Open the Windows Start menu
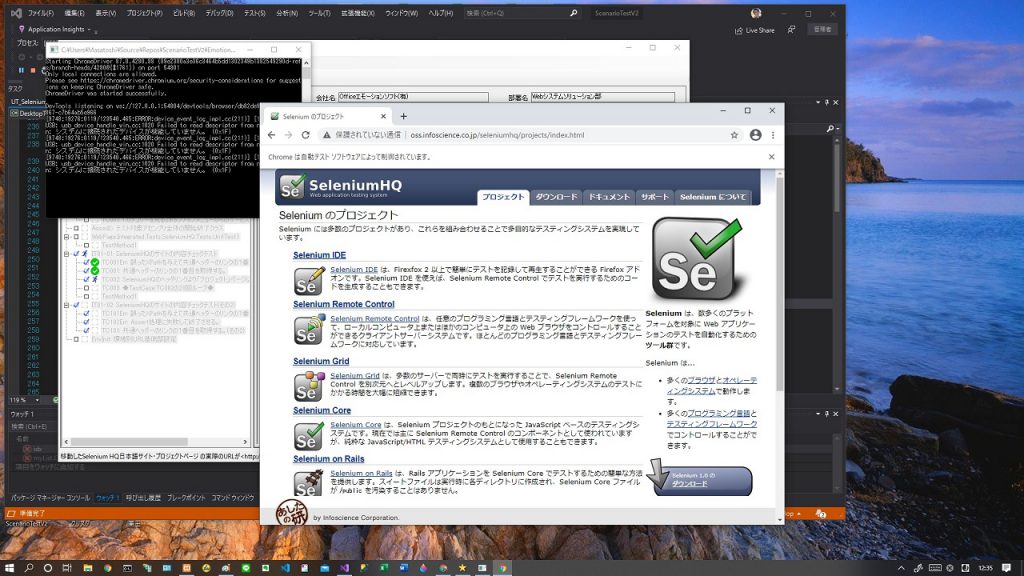Viewport: 1024px width, 576px height. pos(9,568)
